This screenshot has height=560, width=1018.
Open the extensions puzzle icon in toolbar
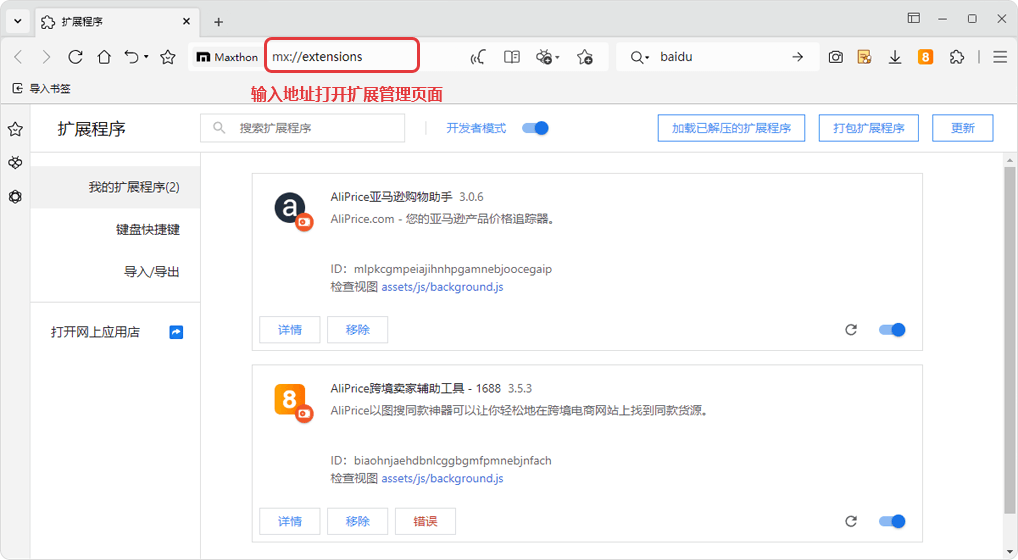(x=956, y=57)
